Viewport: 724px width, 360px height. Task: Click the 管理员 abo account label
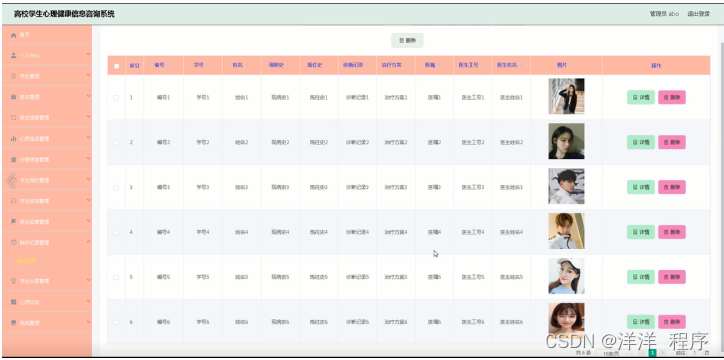coord(664,14)
